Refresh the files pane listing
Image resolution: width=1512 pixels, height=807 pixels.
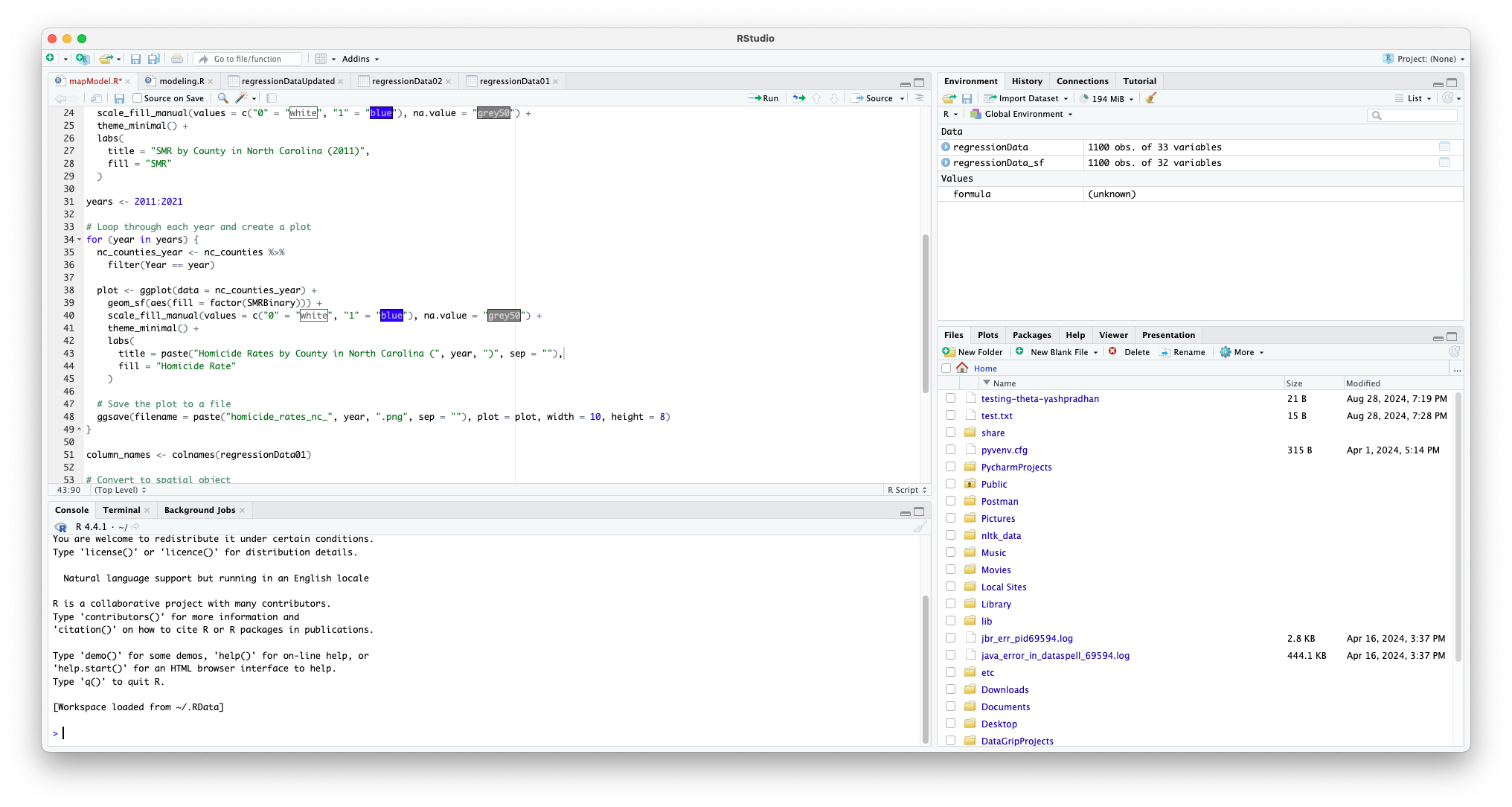(1454, 352)
